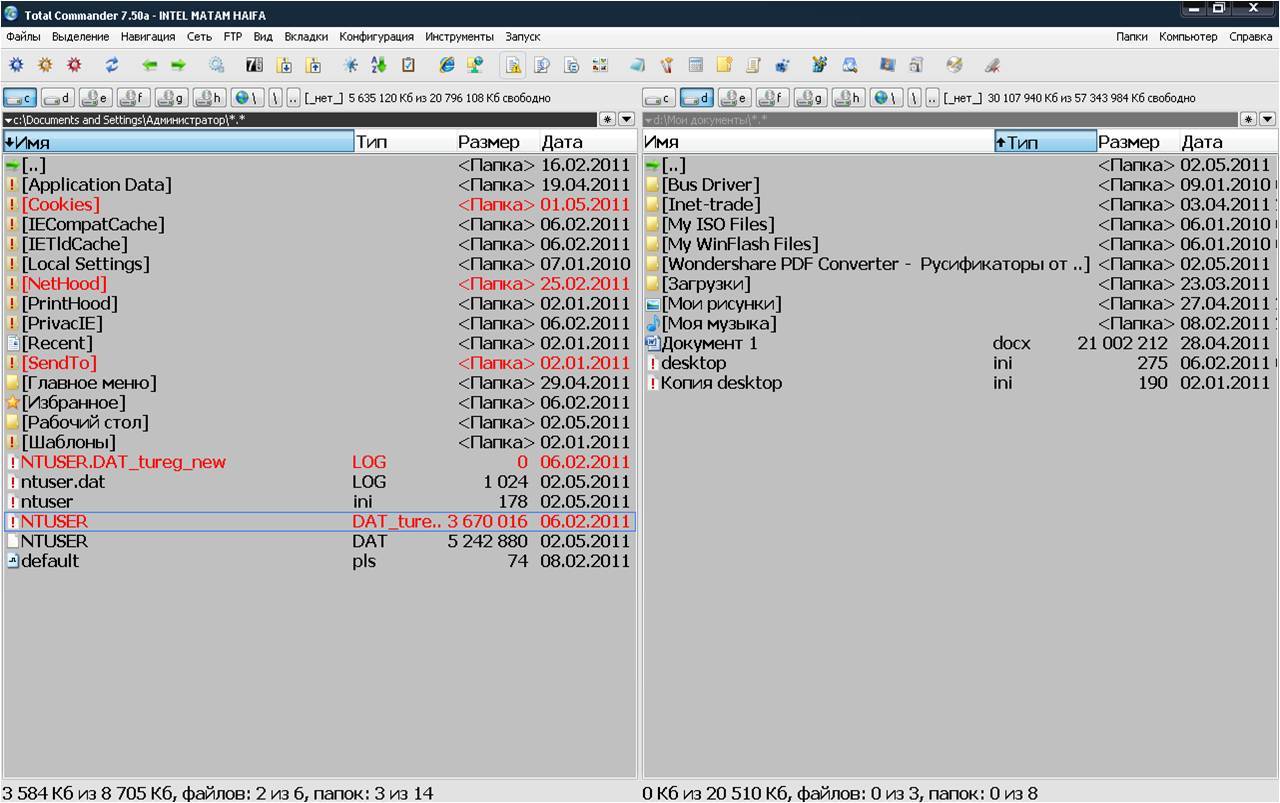Open right panel favorites asterisk button

[x=1248, y=119]
